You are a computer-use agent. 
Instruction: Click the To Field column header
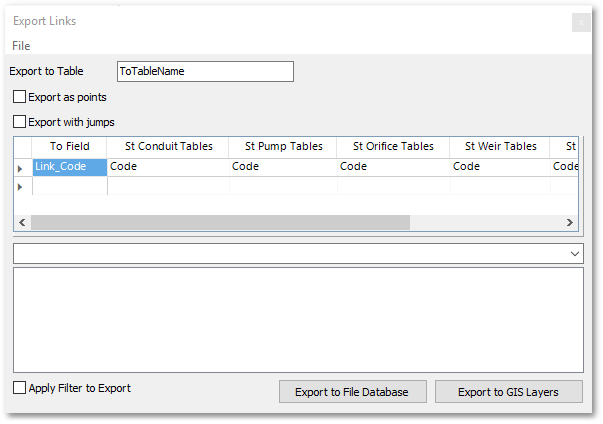pyautogui.click(x=70, y=146)
